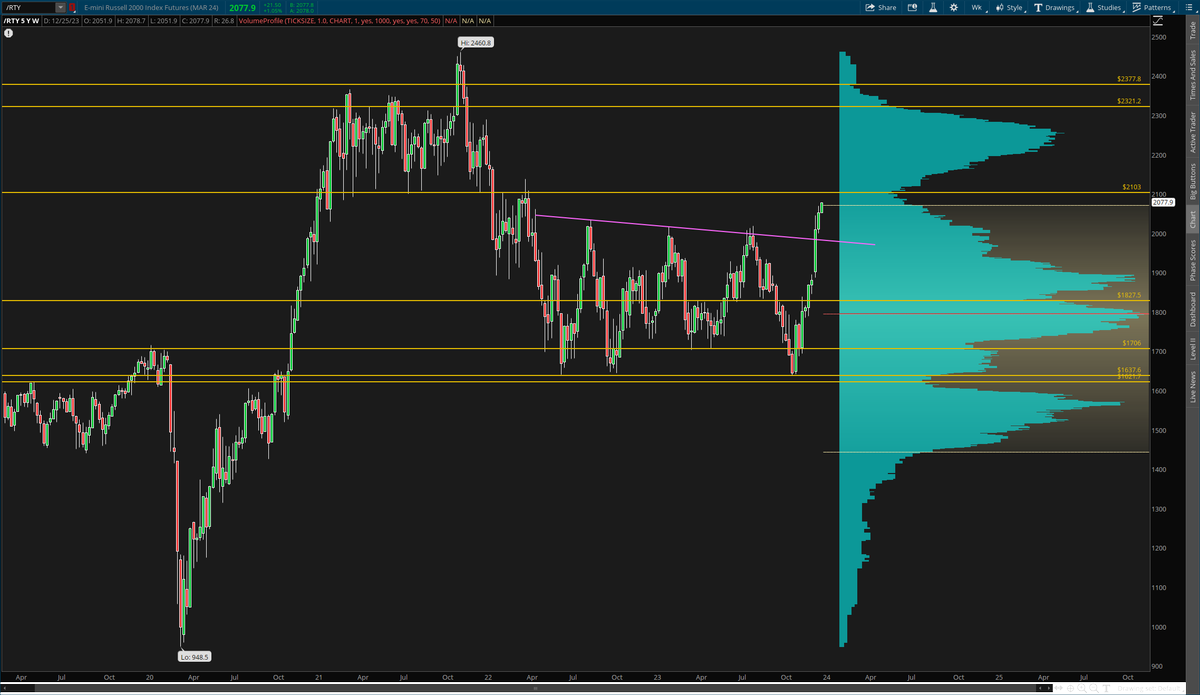
Task: Select the Chart sidebar tab
Action: [1192, 220]
